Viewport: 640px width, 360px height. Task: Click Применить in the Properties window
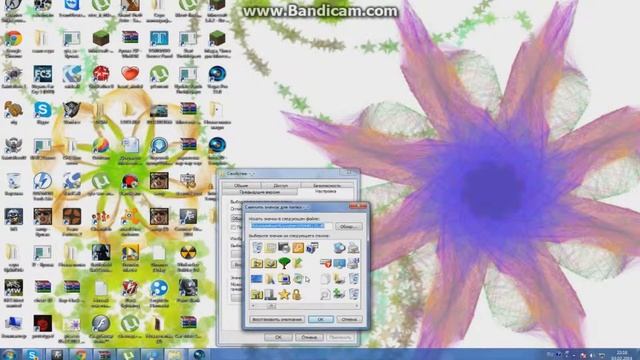(340, 338)
